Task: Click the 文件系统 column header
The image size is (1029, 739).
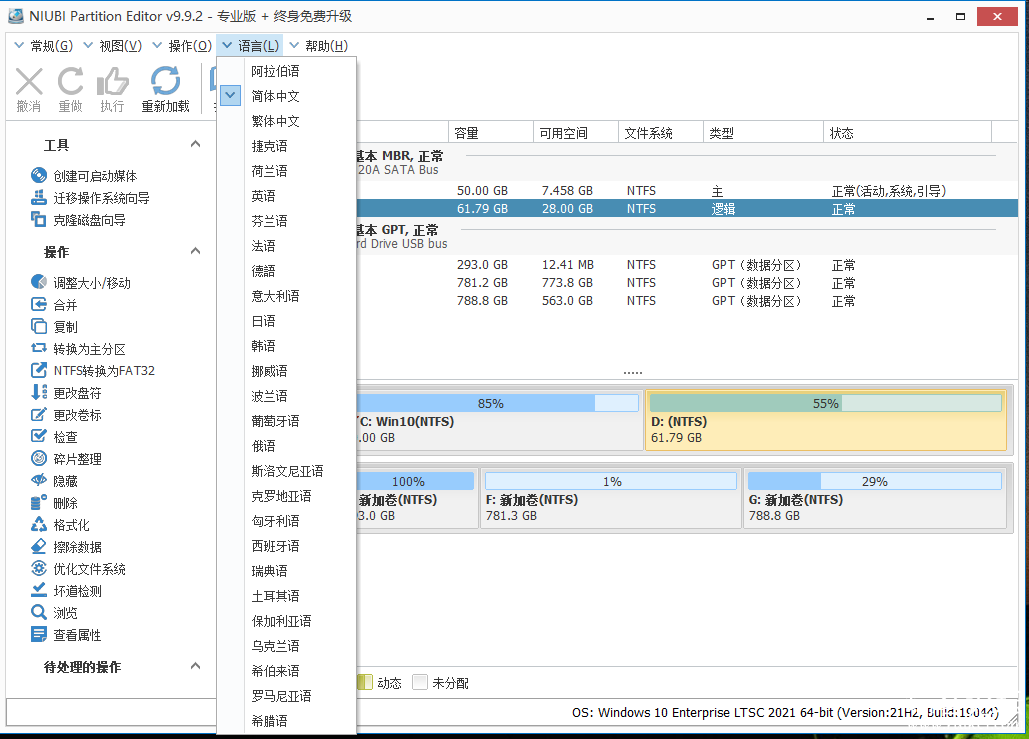Action: point(661,133)
